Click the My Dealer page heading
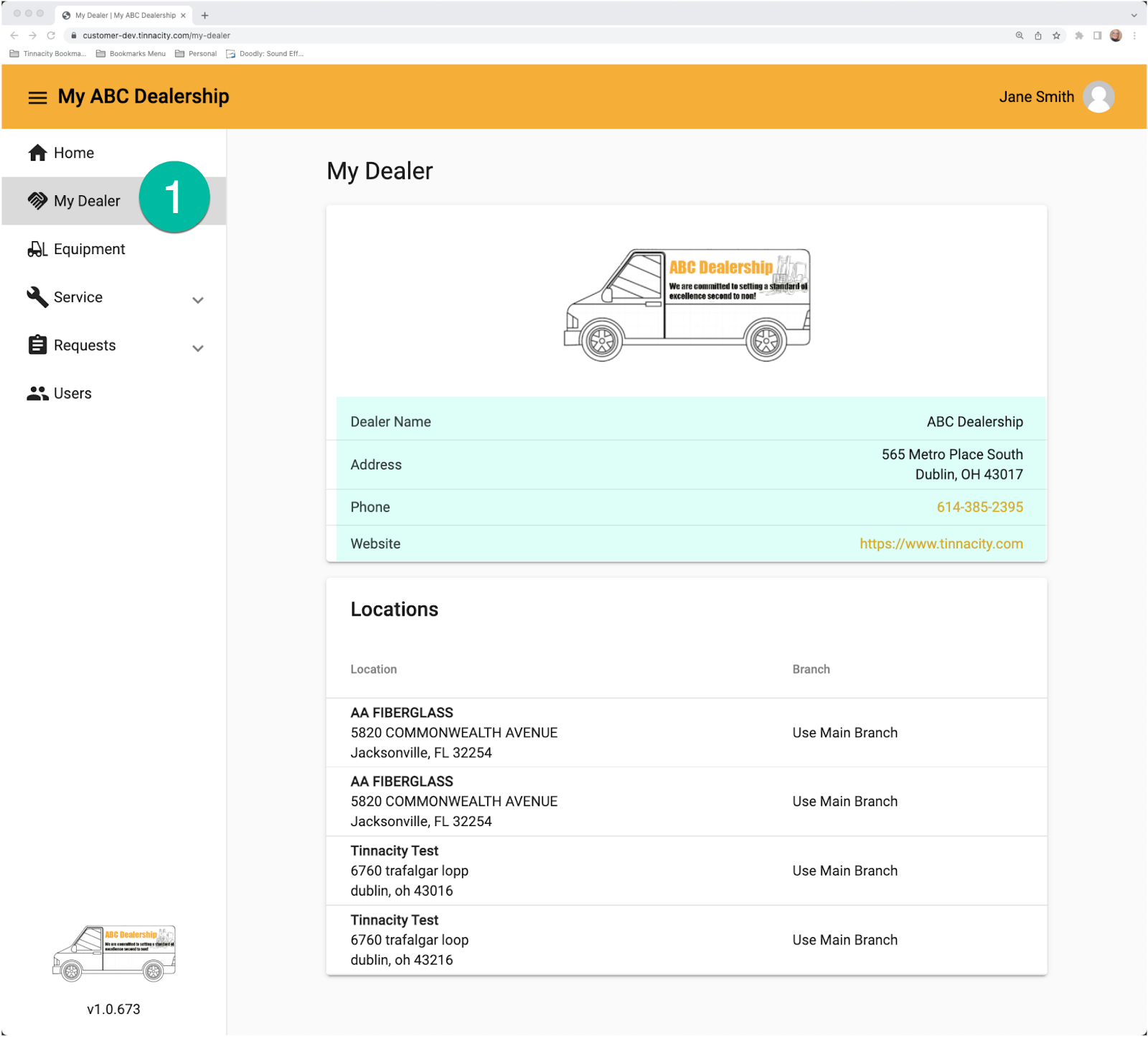Viewport: 1148px width, 1037px height. click(380, 172)
